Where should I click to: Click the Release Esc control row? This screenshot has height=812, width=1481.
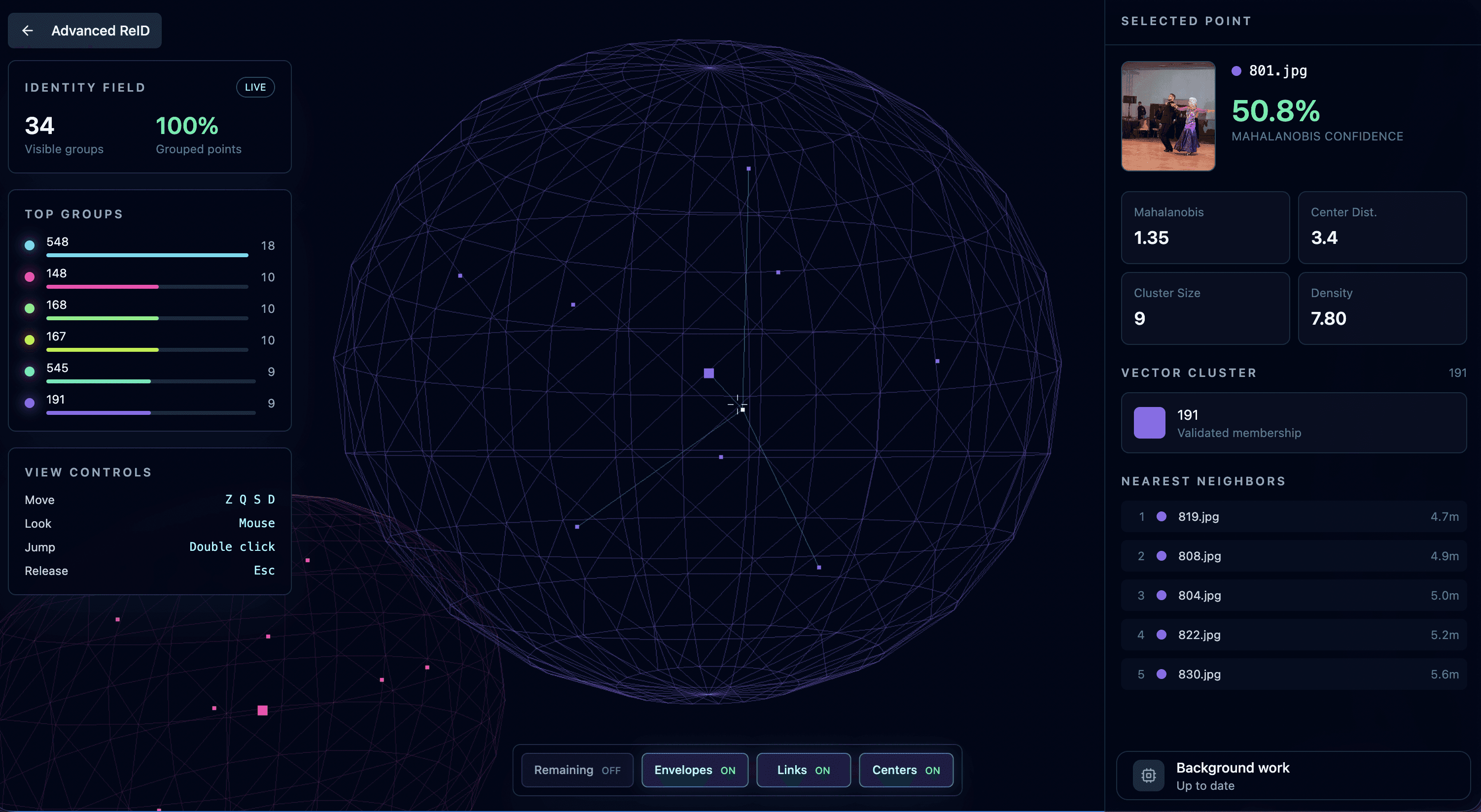click(x=149, y=570)
